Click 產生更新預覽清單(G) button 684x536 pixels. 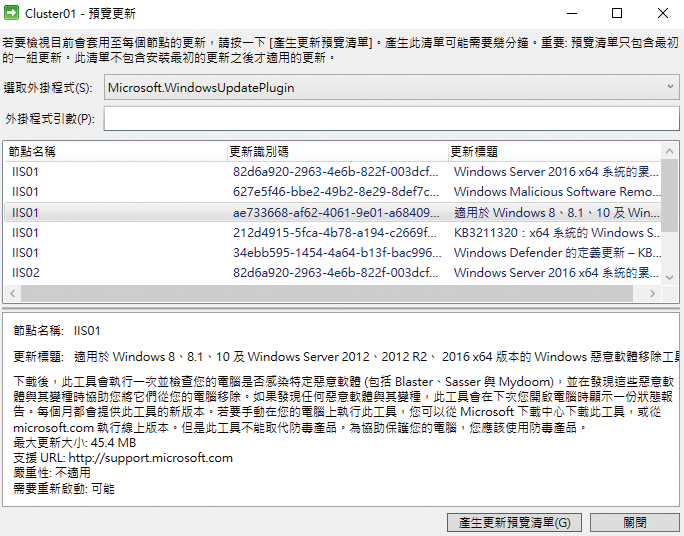(x=514, y=522)
